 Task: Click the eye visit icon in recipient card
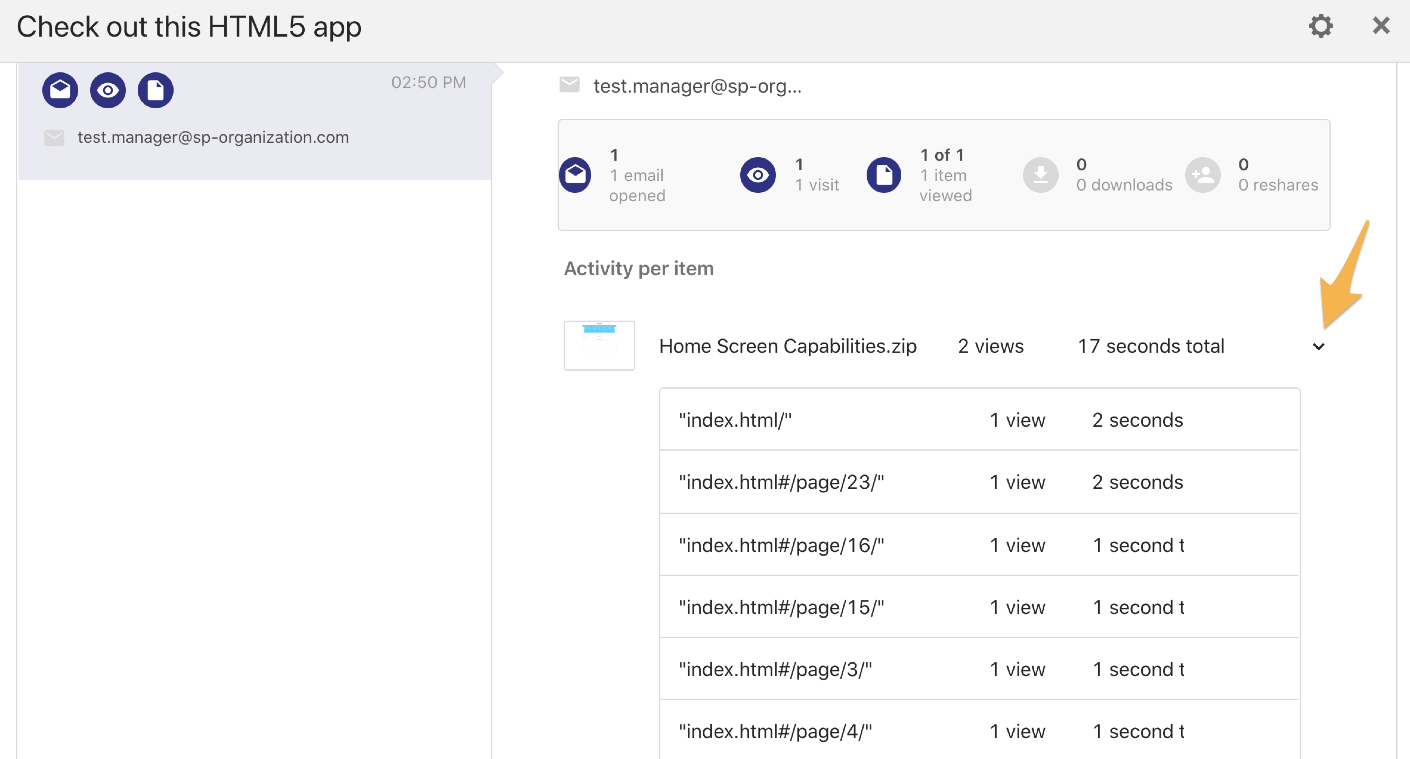point(108,90)
